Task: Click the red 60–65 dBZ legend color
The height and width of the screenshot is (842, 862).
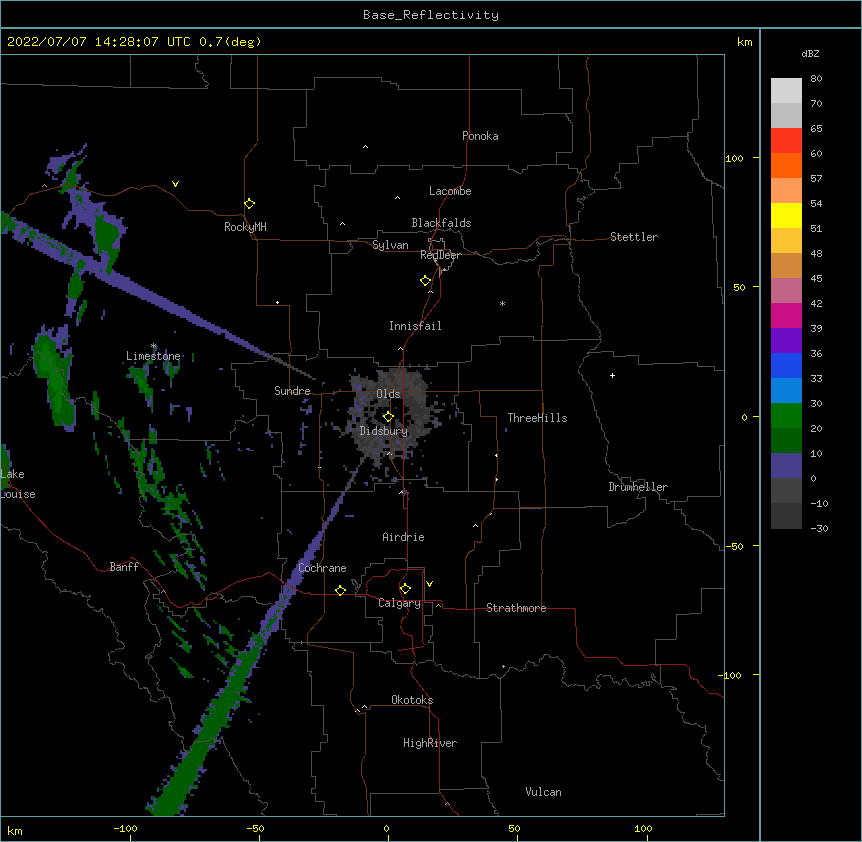Action: (x=786, y=141)
